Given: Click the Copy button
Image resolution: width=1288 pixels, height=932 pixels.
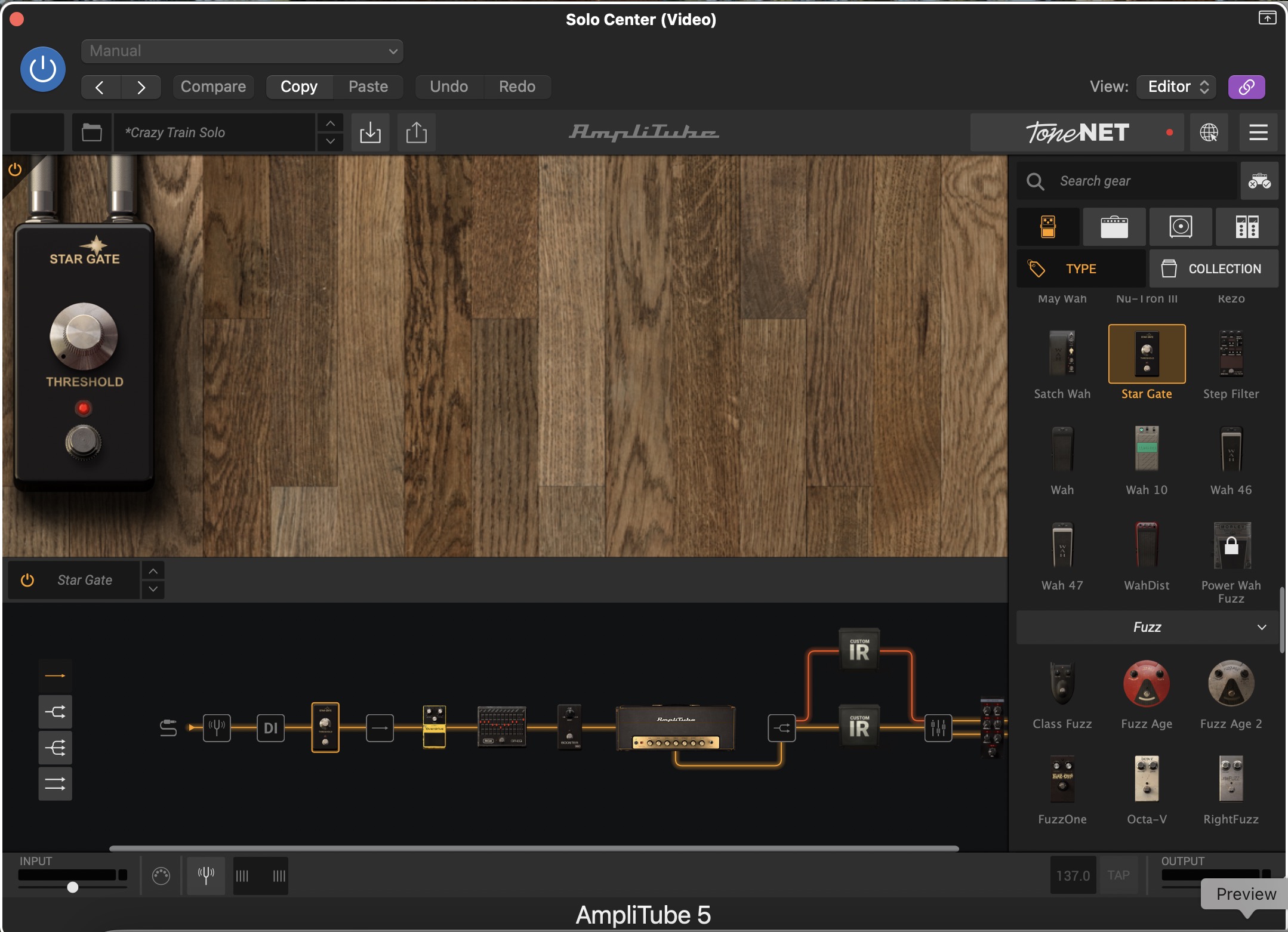Looking at the screenshot, I should (x=299, y=87).
